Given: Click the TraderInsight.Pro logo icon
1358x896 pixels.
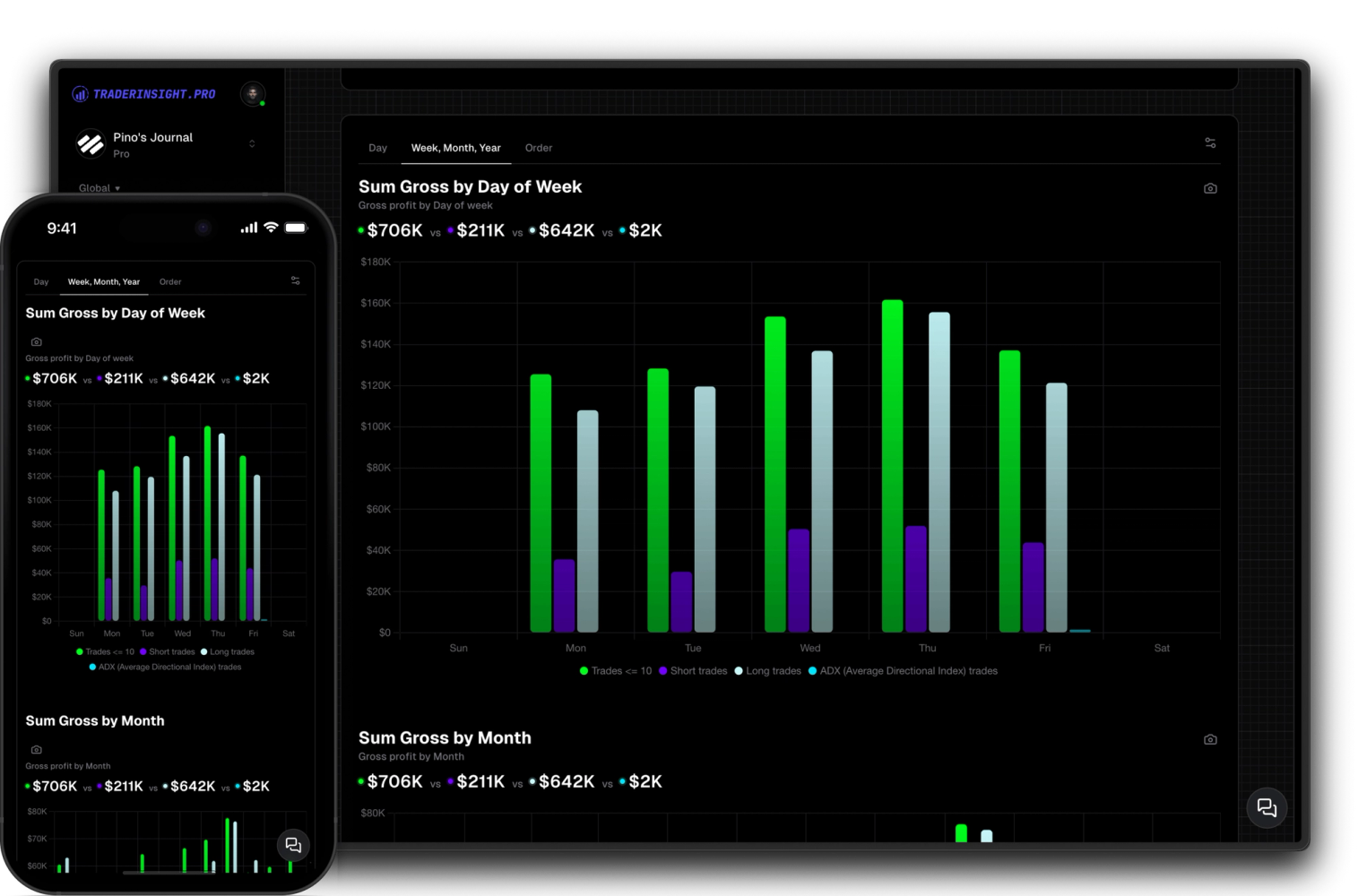Looking at the screenshot, I should coord(80,93).
